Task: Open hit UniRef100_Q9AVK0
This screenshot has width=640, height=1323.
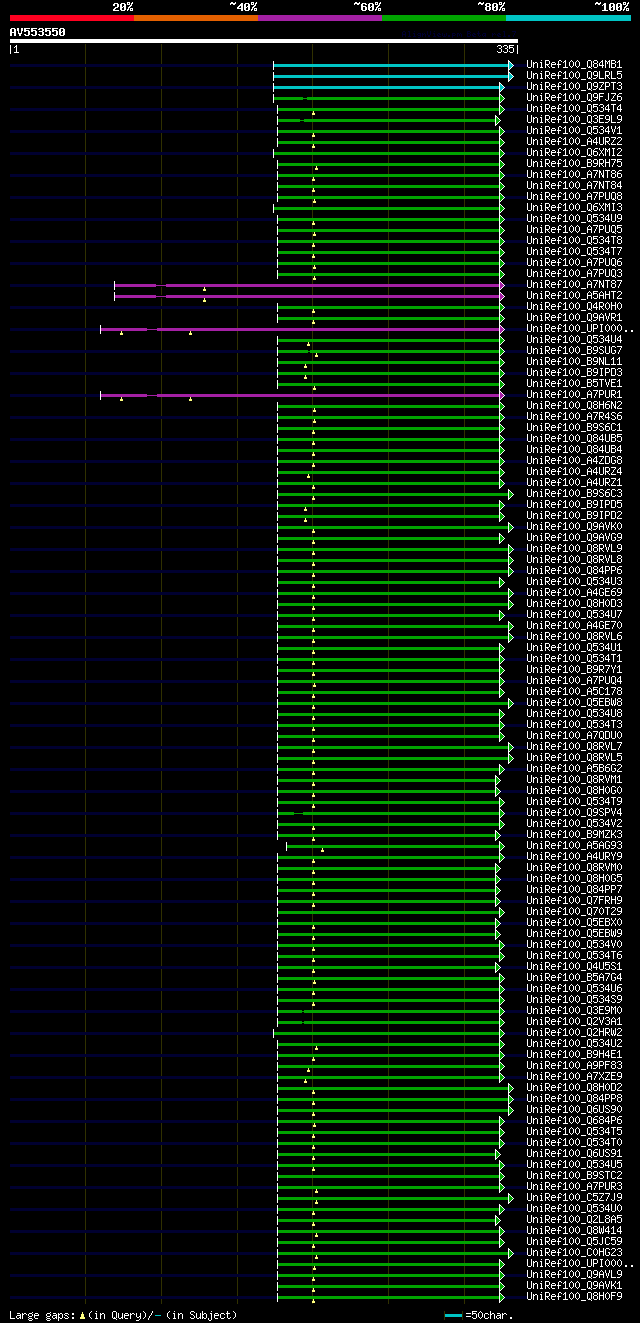Action: coord(574,527)
